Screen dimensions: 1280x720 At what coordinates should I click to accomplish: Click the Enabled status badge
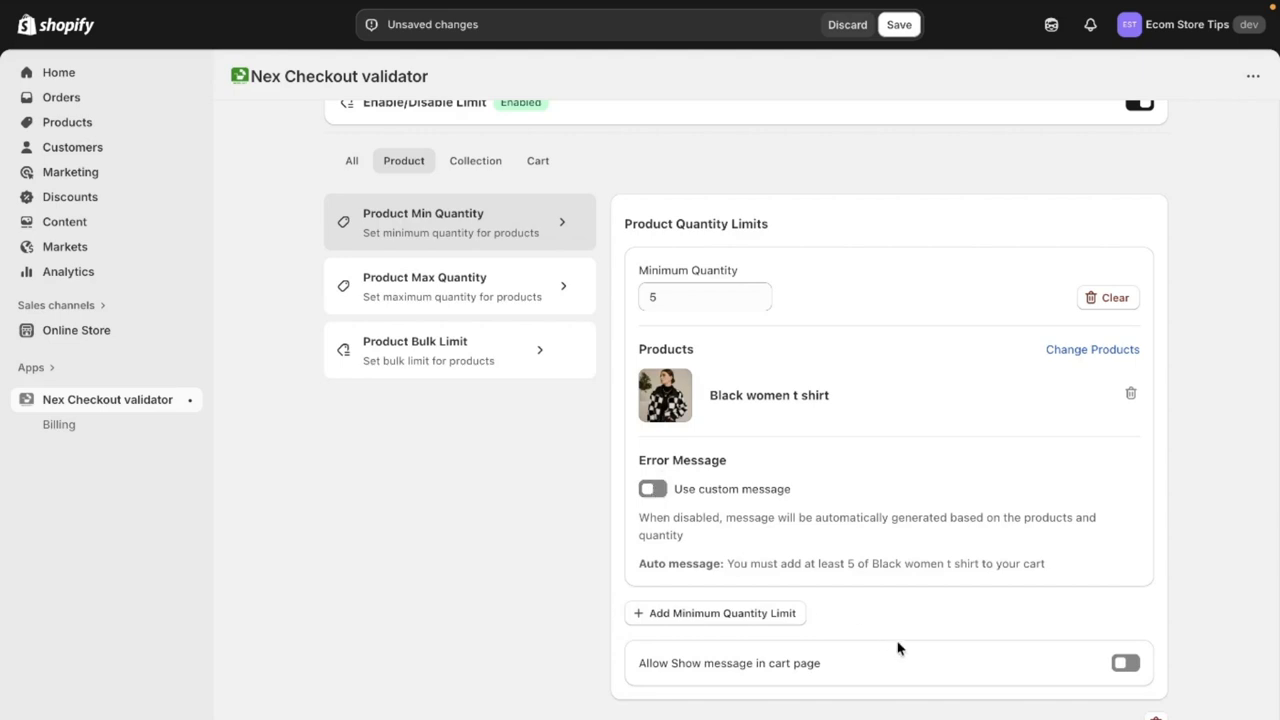(x=521, y=103)
